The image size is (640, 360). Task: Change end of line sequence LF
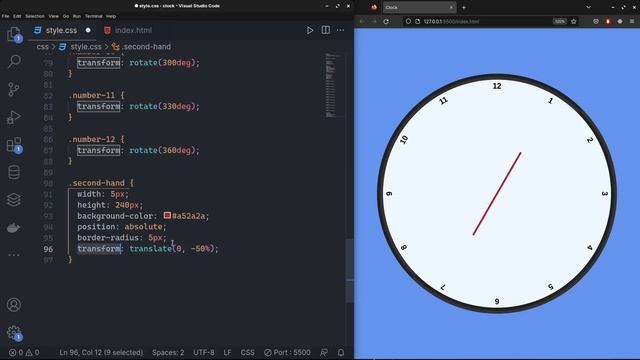[227, 352]
